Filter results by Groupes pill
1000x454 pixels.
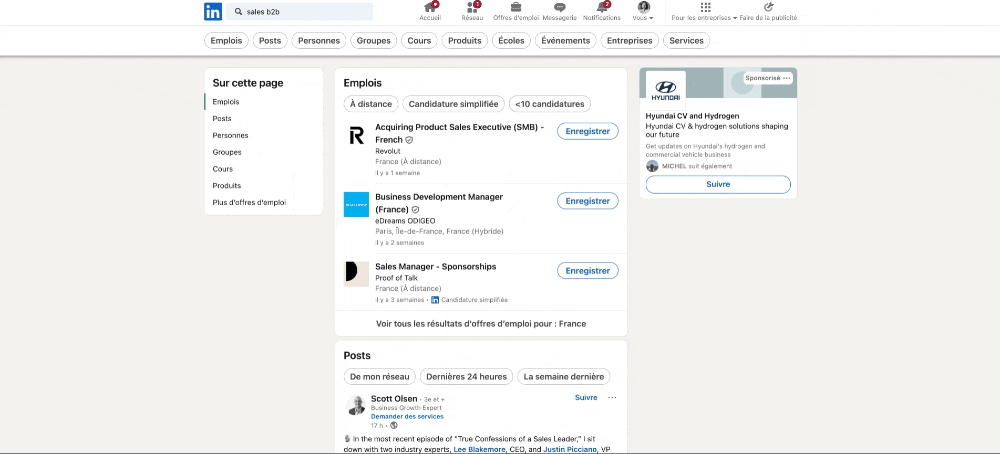click(374, 41)
